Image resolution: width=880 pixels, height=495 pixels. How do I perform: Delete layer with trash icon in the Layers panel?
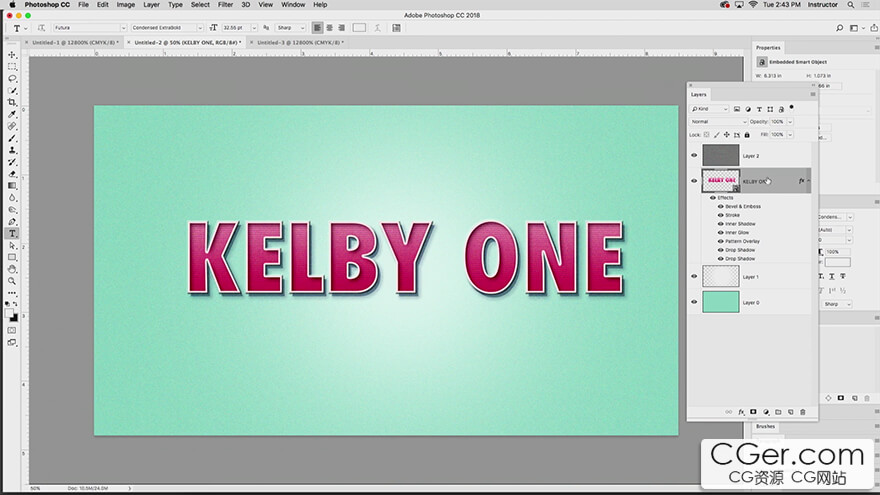(x=803, y=412)
